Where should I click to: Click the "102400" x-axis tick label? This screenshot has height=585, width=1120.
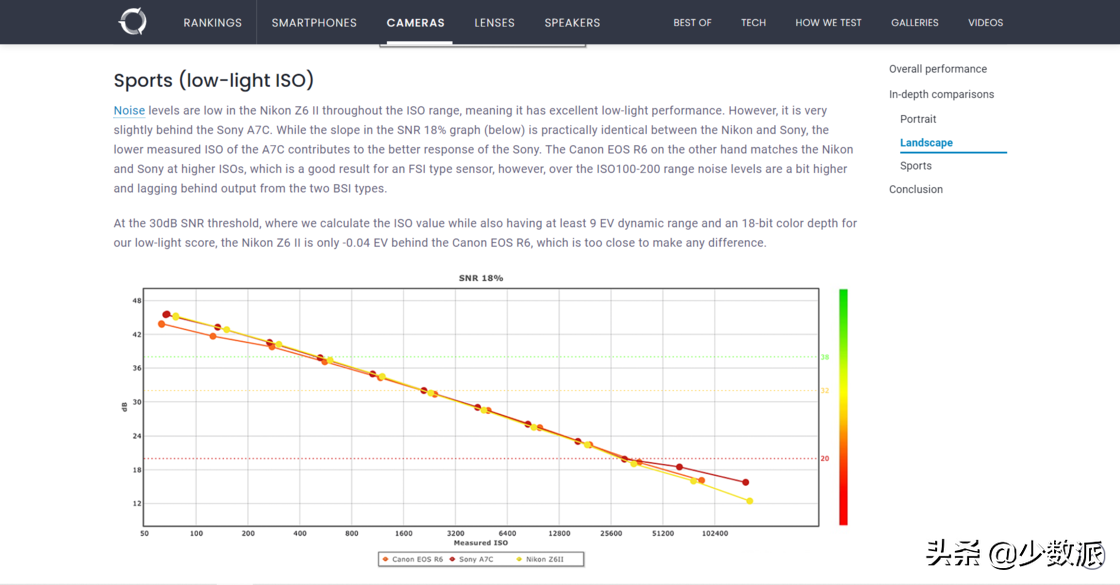click(715, 534)
